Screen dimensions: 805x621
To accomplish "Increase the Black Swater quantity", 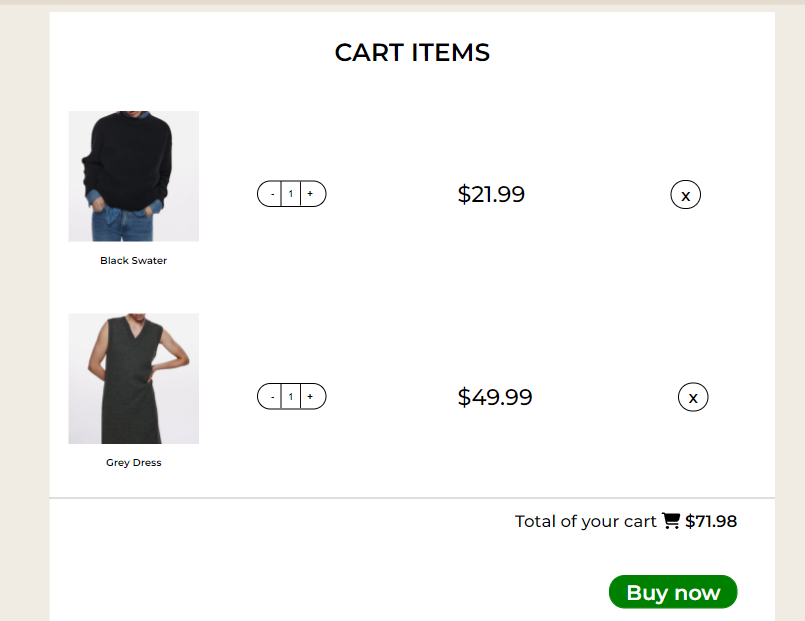I will (310, 193).
